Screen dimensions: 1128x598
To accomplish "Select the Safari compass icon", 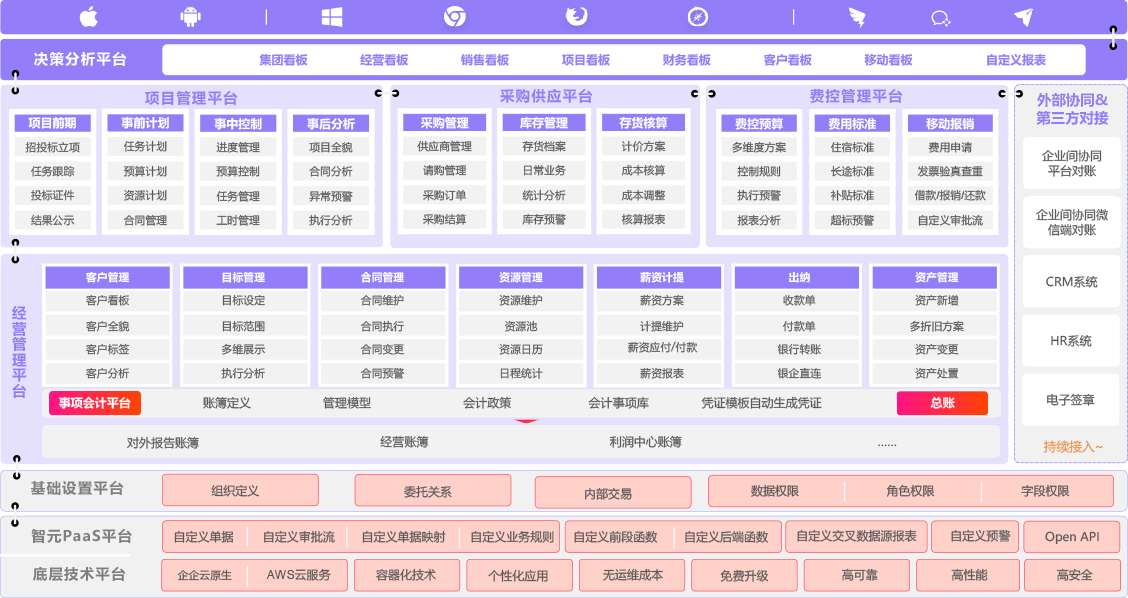I will click(x=698, y=17).
